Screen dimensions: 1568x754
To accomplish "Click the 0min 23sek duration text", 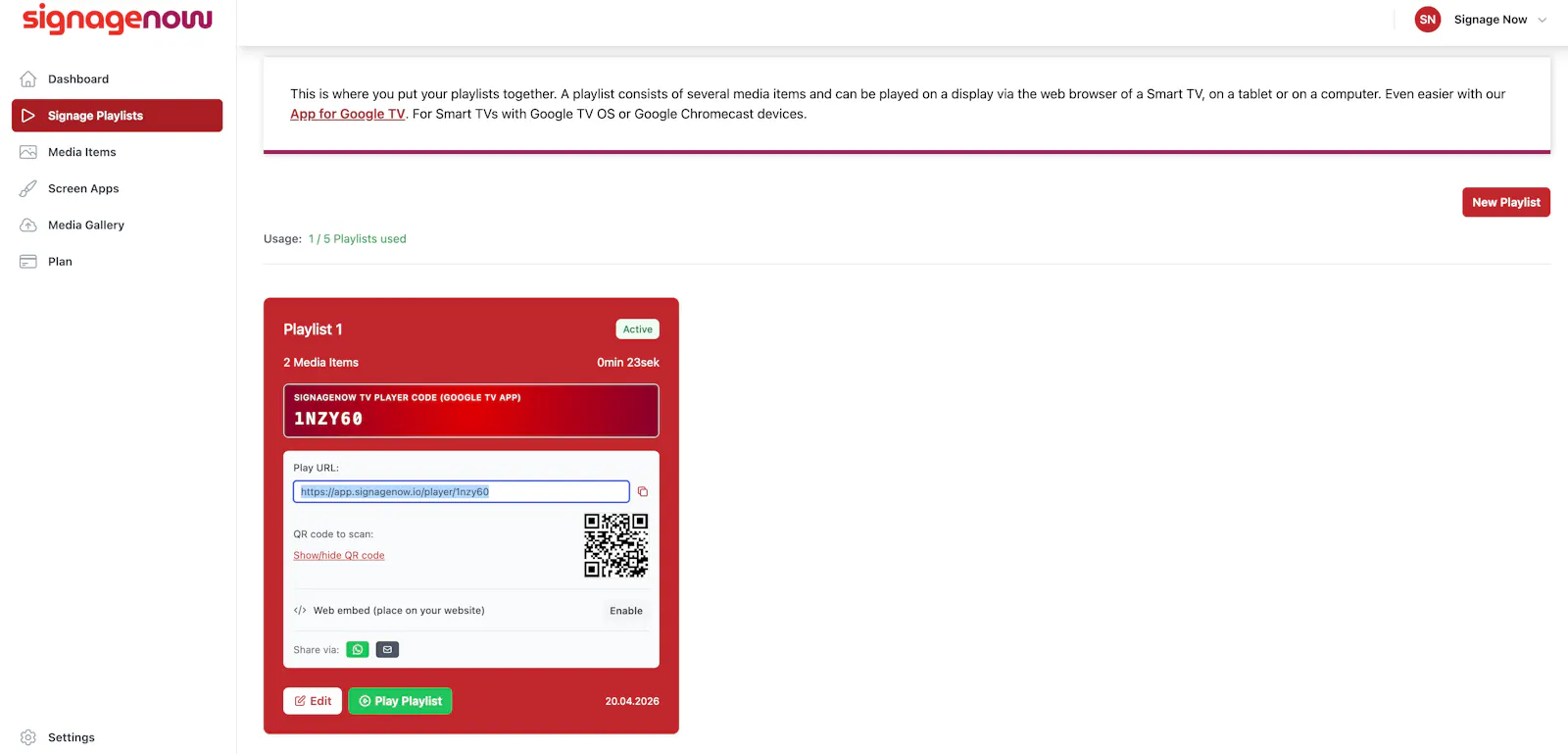I will tap(628, 363).
